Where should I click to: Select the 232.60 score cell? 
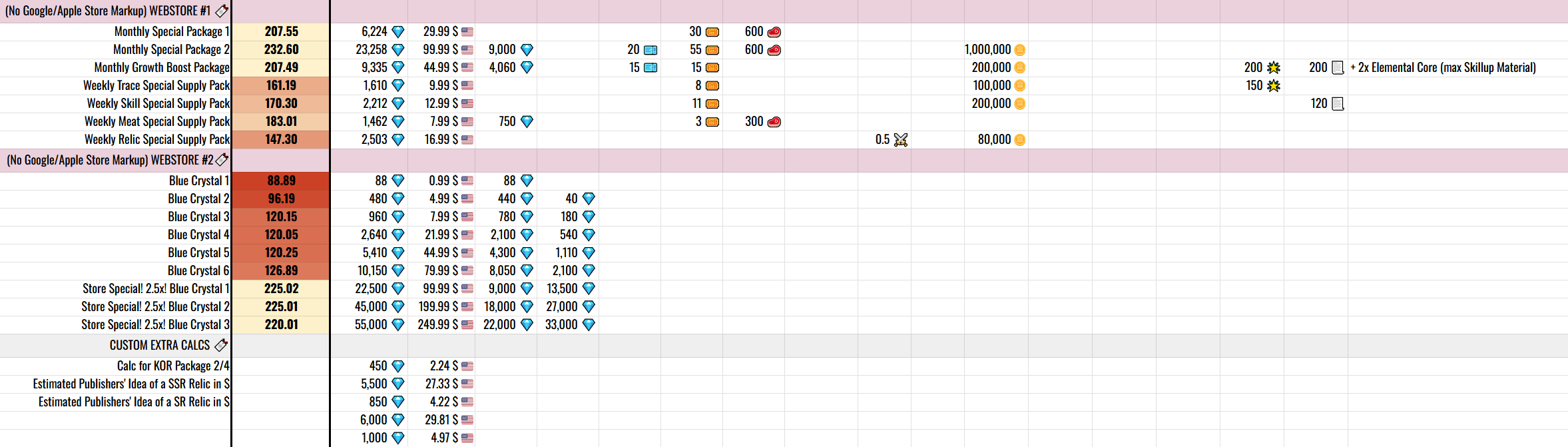[x=281, y=49]
